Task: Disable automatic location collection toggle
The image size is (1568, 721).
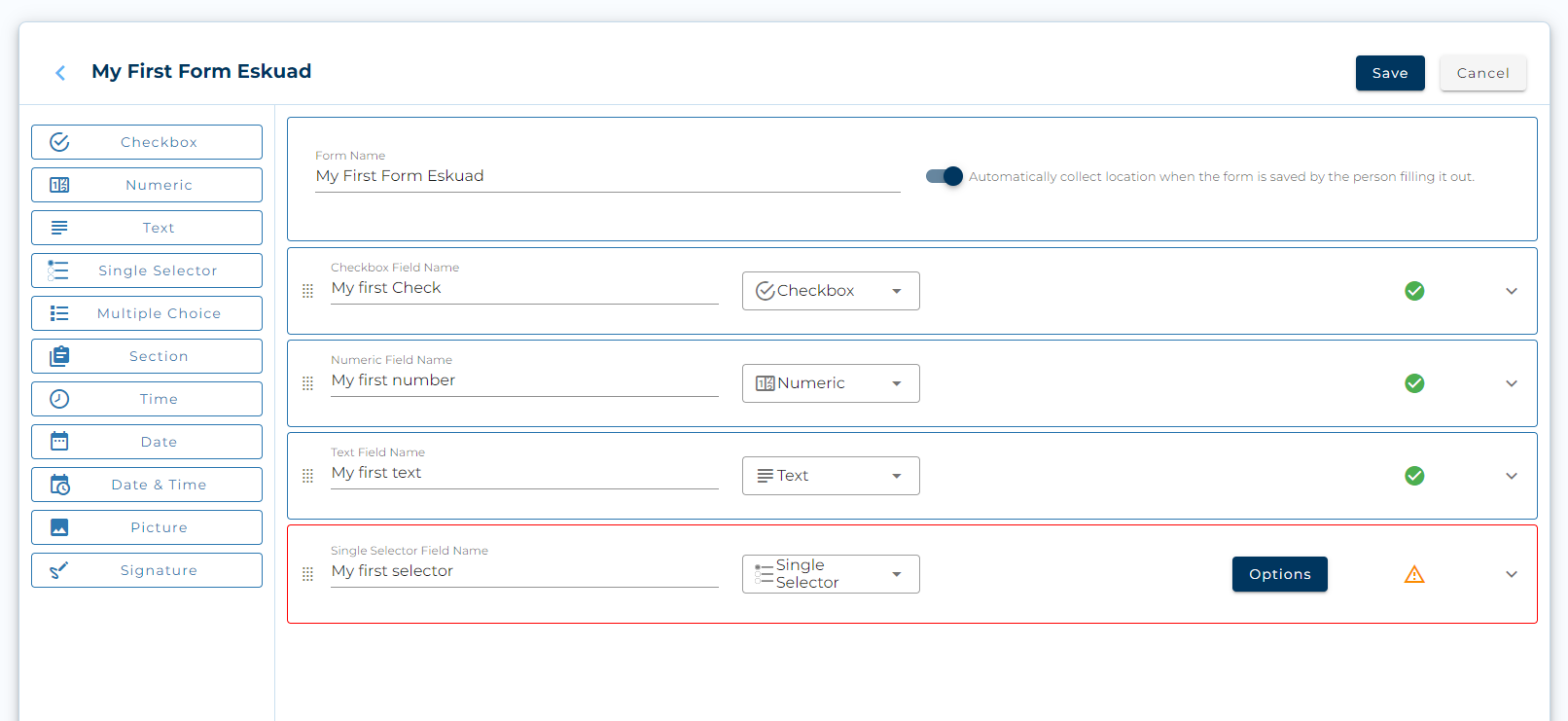Action: click(944, 176)
